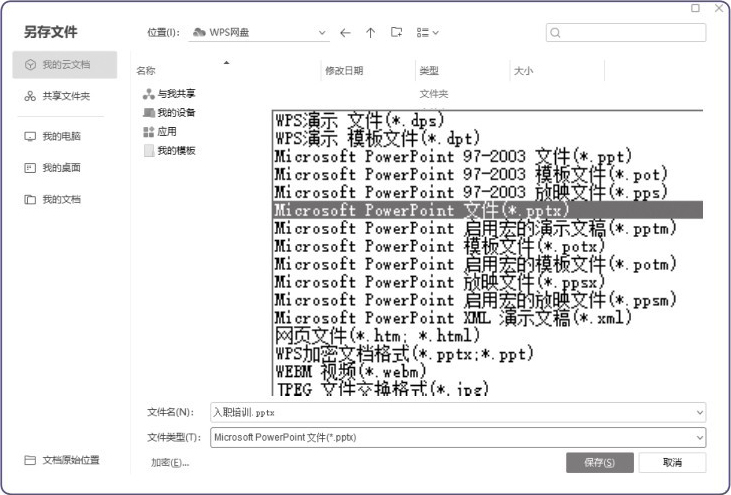Viewport: 731px width, 495px height.
Task: Choose PowerPoint 97-2003 模板文件(*.pot) format
Action: tap(488, 174)
